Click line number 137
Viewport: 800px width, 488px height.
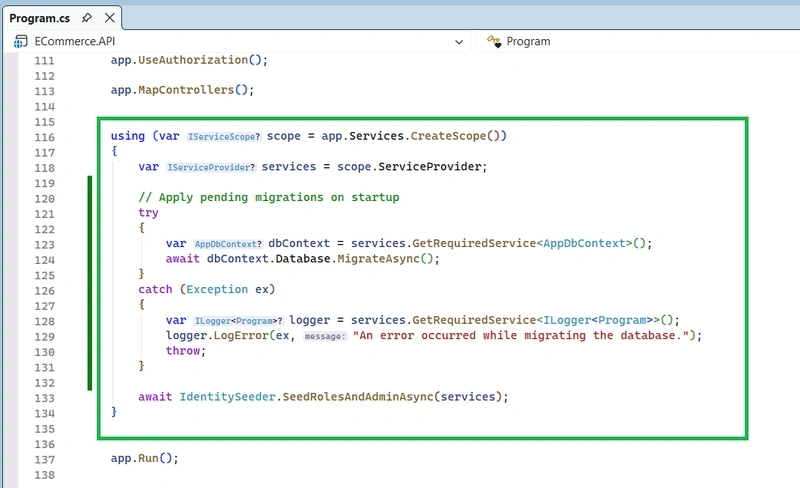click(x=44, y=459)
